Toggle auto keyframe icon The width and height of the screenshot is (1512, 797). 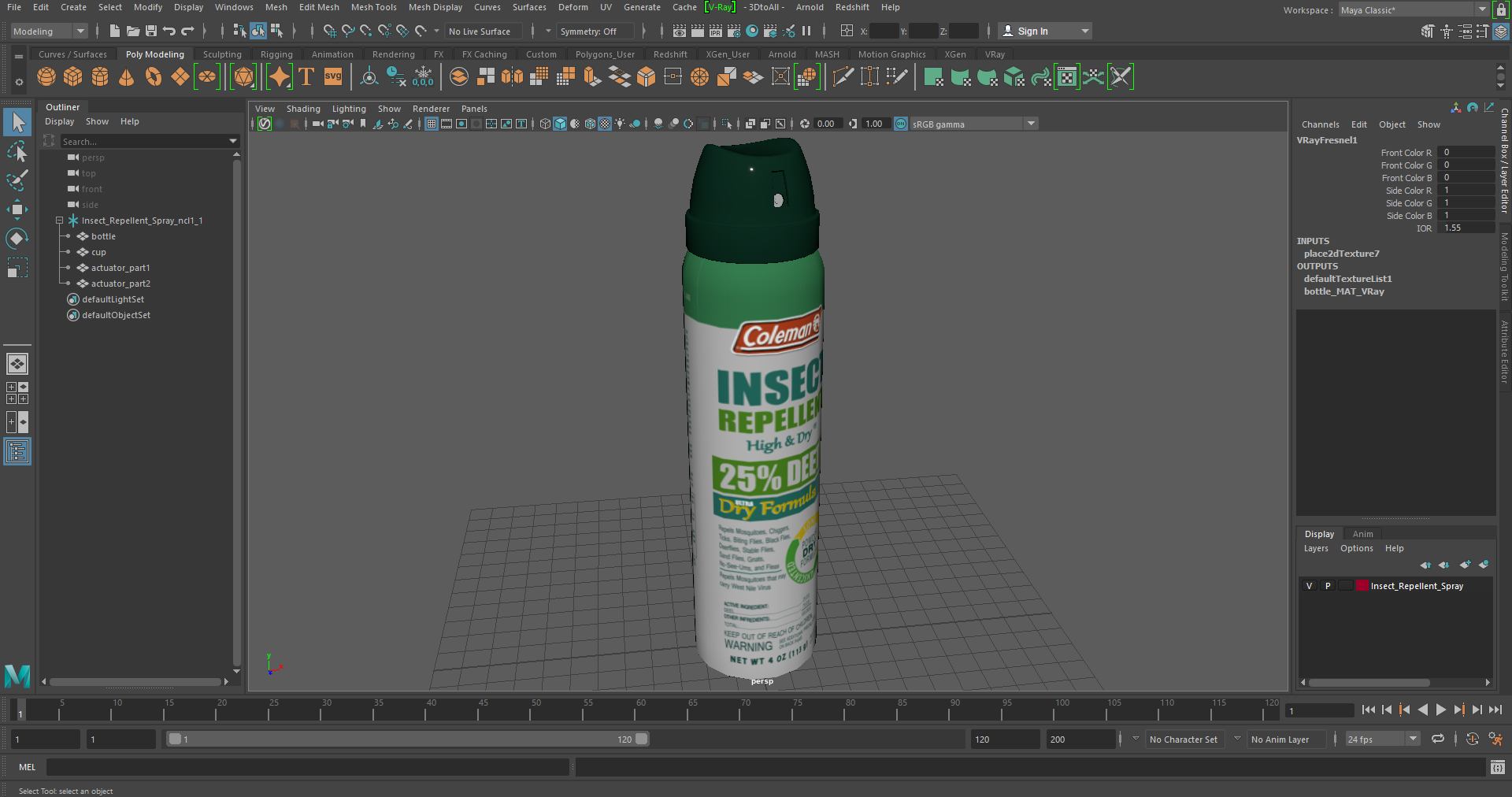(1473, 739)
